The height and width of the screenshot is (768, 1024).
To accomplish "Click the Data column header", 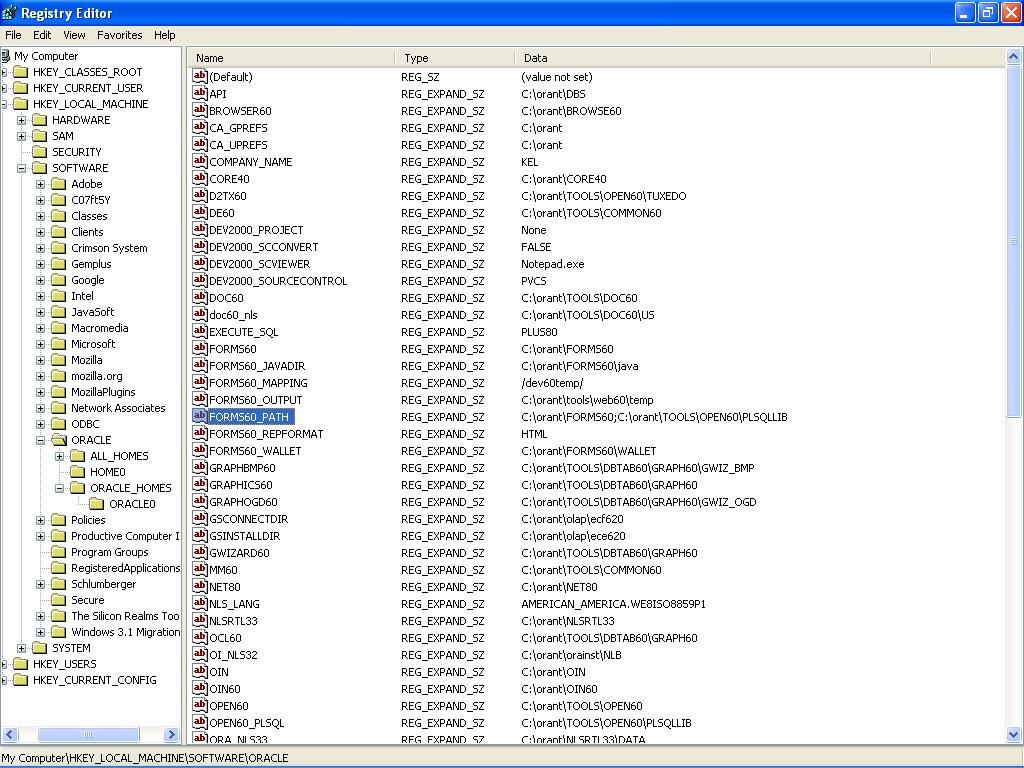I will (x=720, y=58).
